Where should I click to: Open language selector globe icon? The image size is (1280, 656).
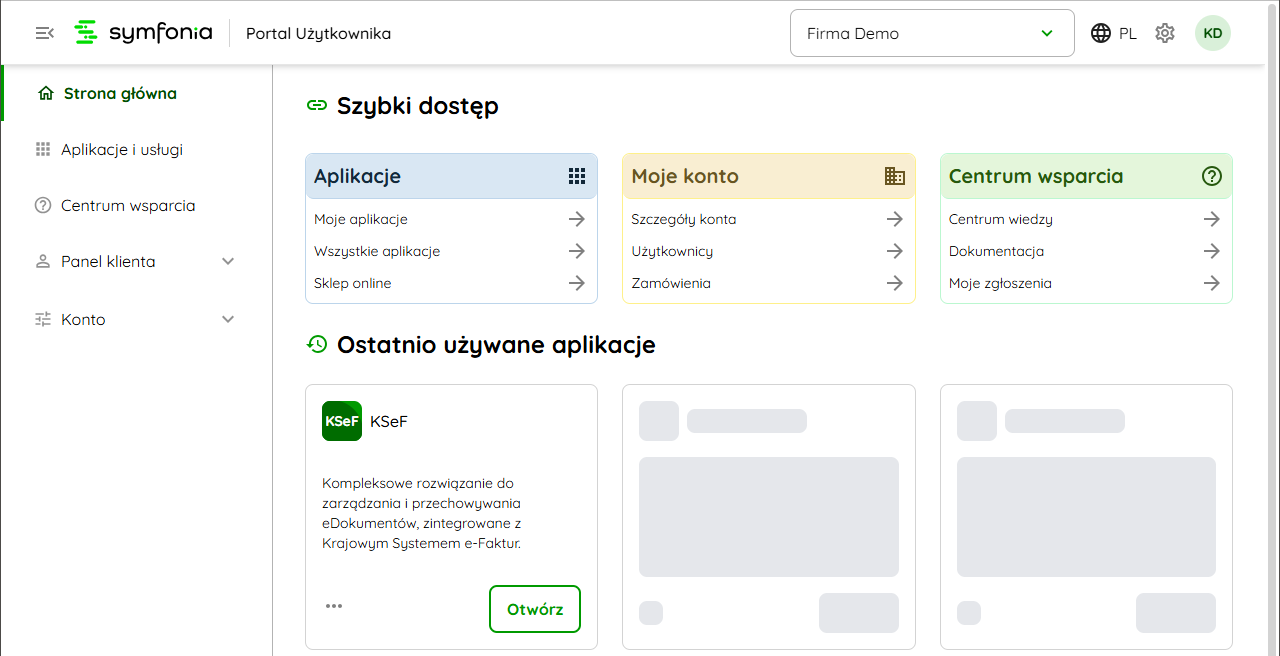point(1101,33)
